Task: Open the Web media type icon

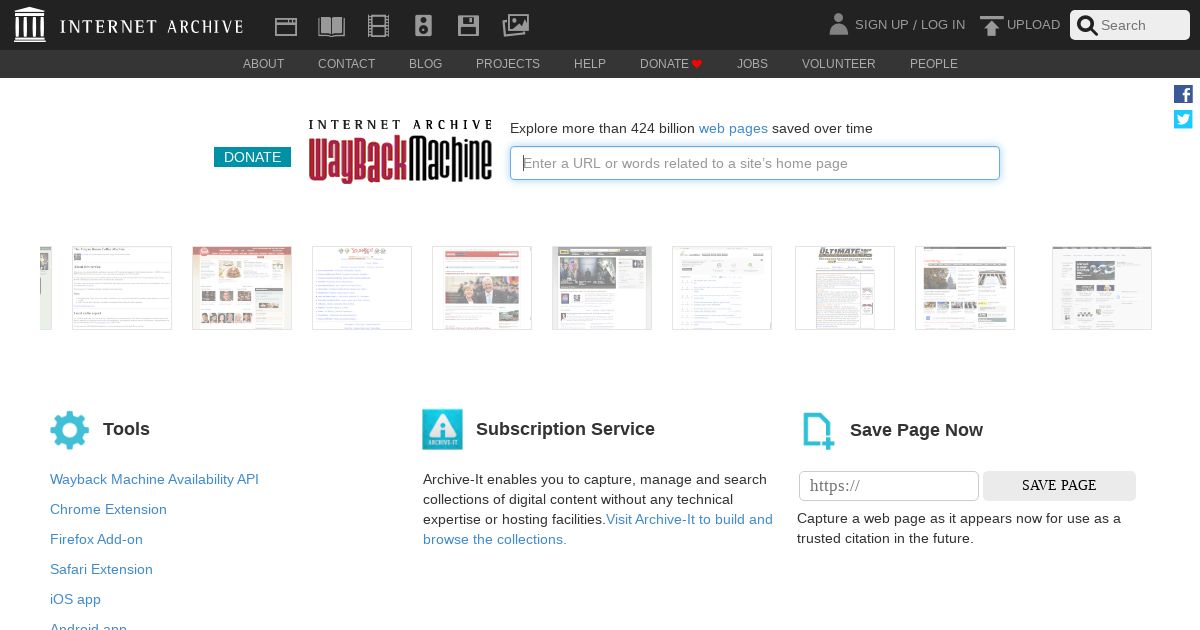Action: 286,26
